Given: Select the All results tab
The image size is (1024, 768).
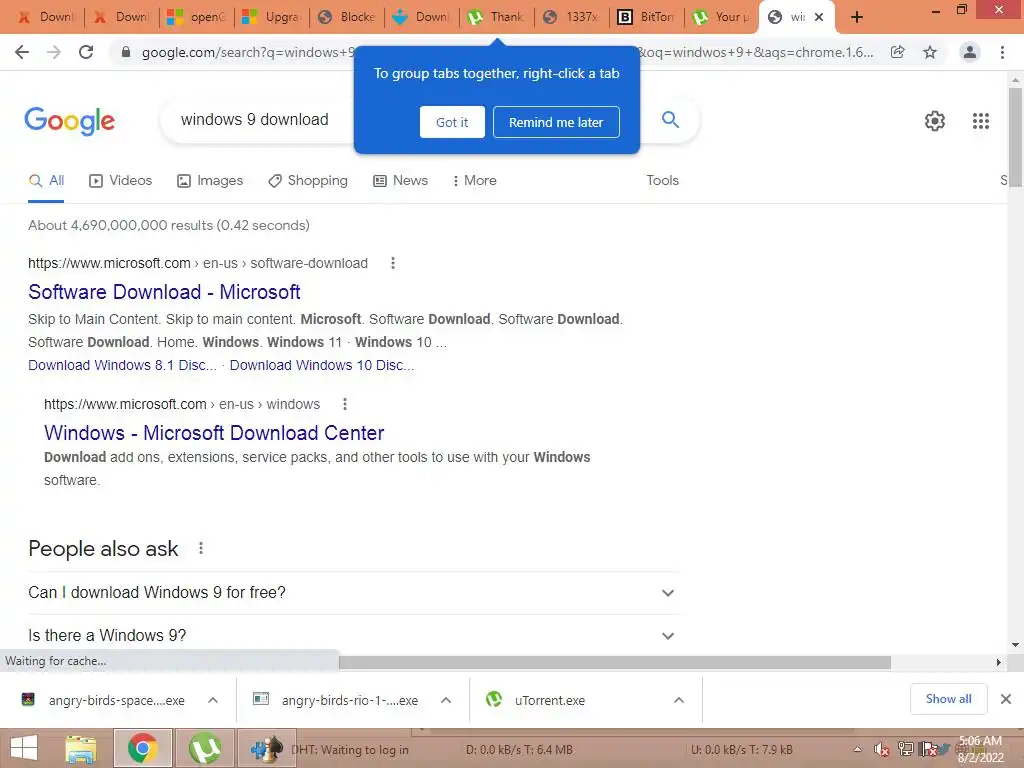Looking at the screenshot, I should 46,180.
